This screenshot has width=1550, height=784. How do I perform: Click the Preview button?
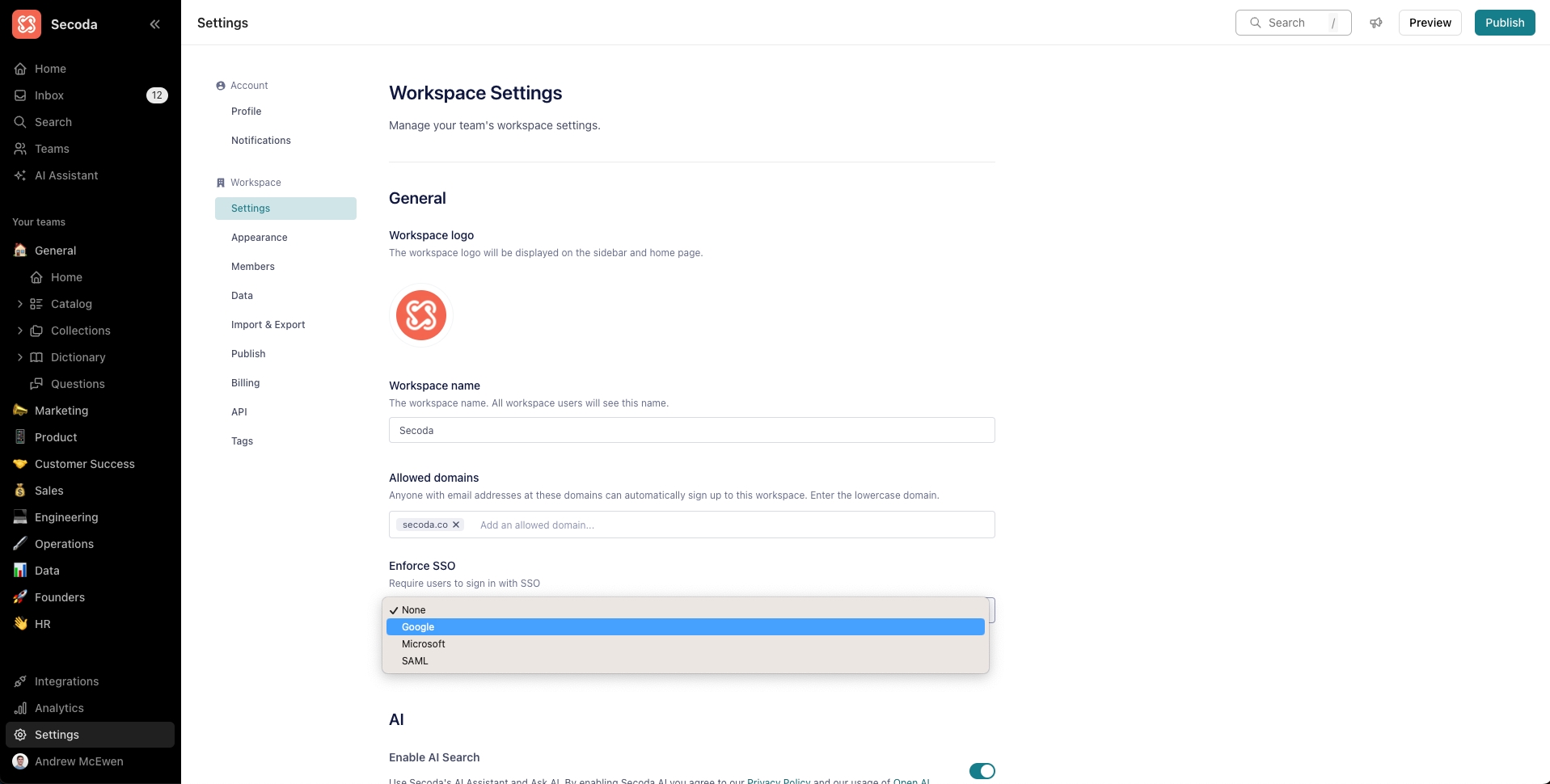[1430, 23]
